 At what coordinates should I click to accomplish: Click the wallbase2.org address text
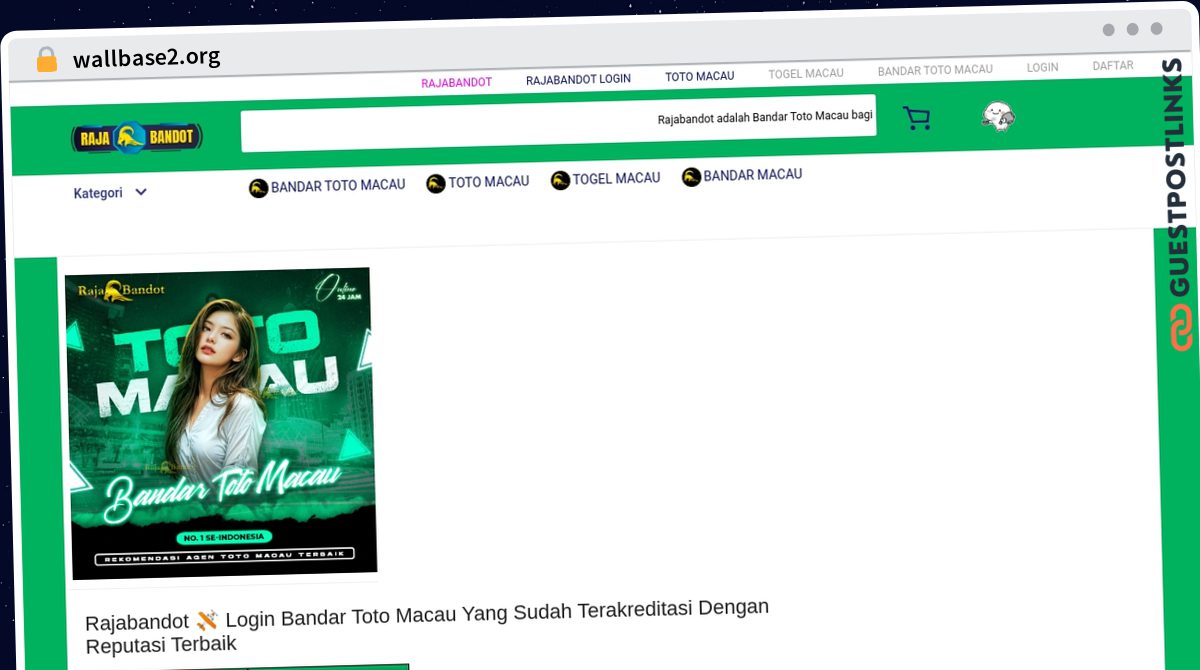pyautogui.click(x=147, y=58)
